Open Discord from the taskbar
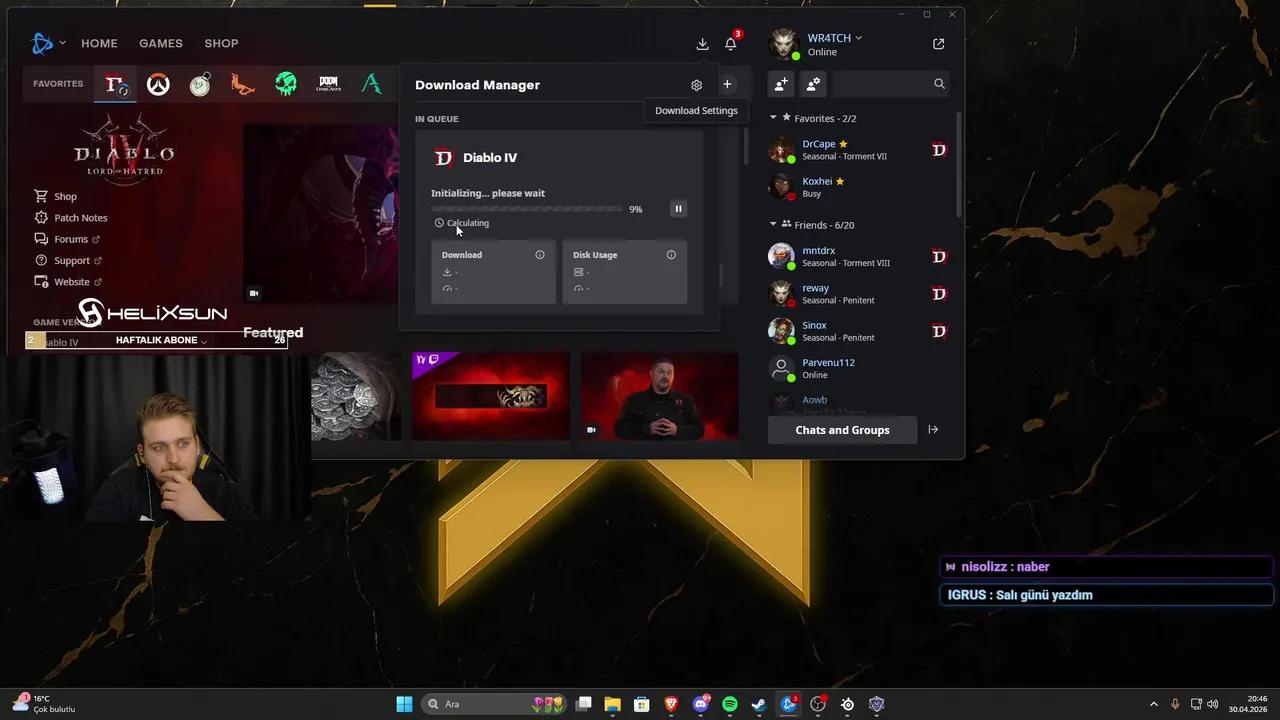 click(700, 704)
